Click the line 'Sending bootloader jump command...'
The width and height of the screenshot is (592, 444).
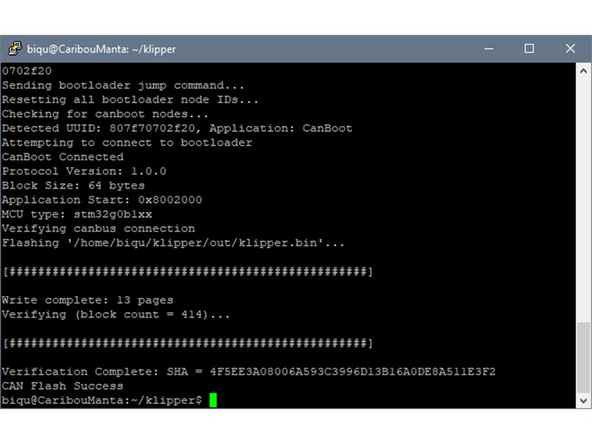[123, 85]
